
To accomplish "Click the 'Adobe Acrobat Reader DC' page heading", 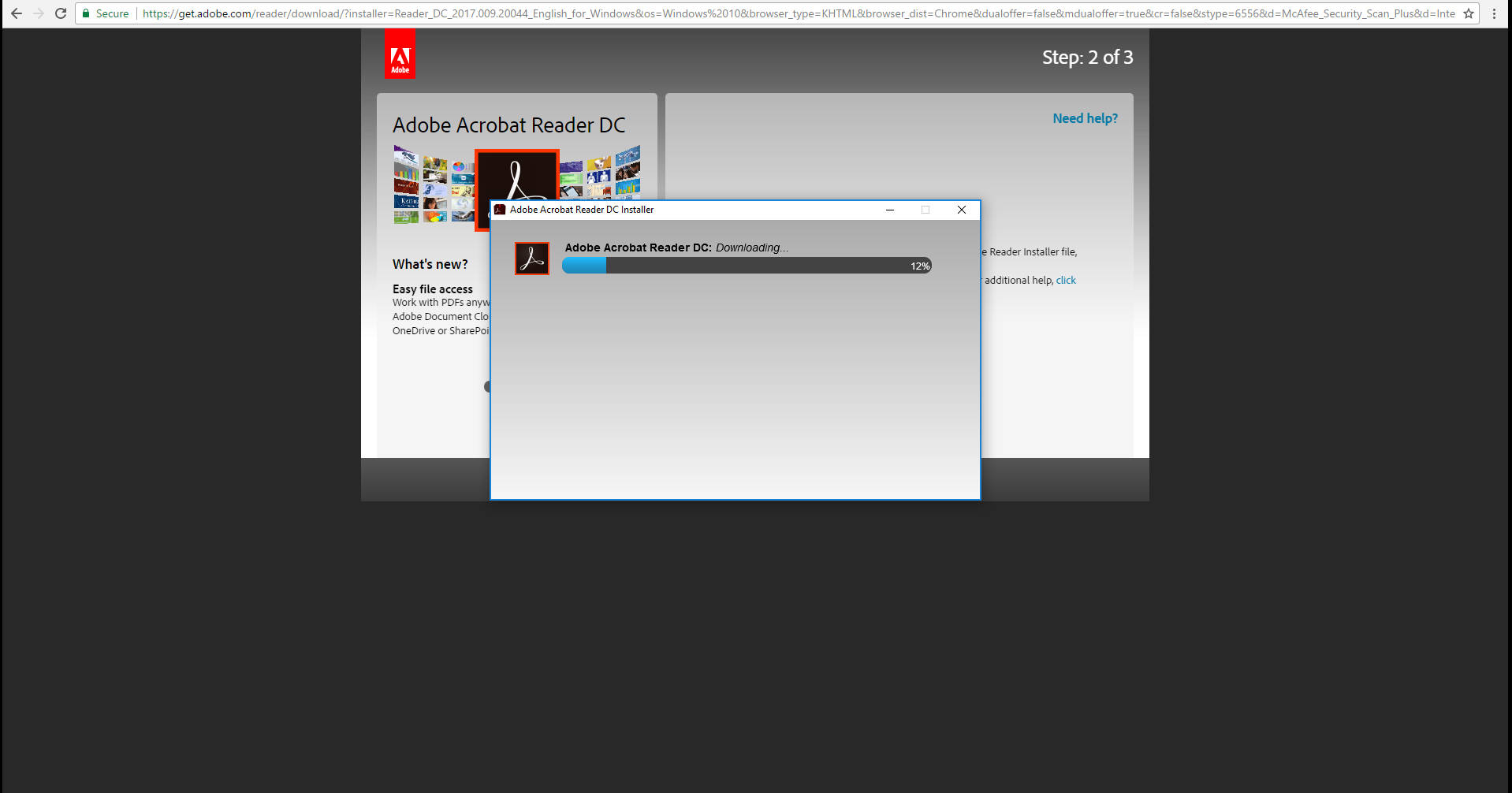I will coord(508,125).
